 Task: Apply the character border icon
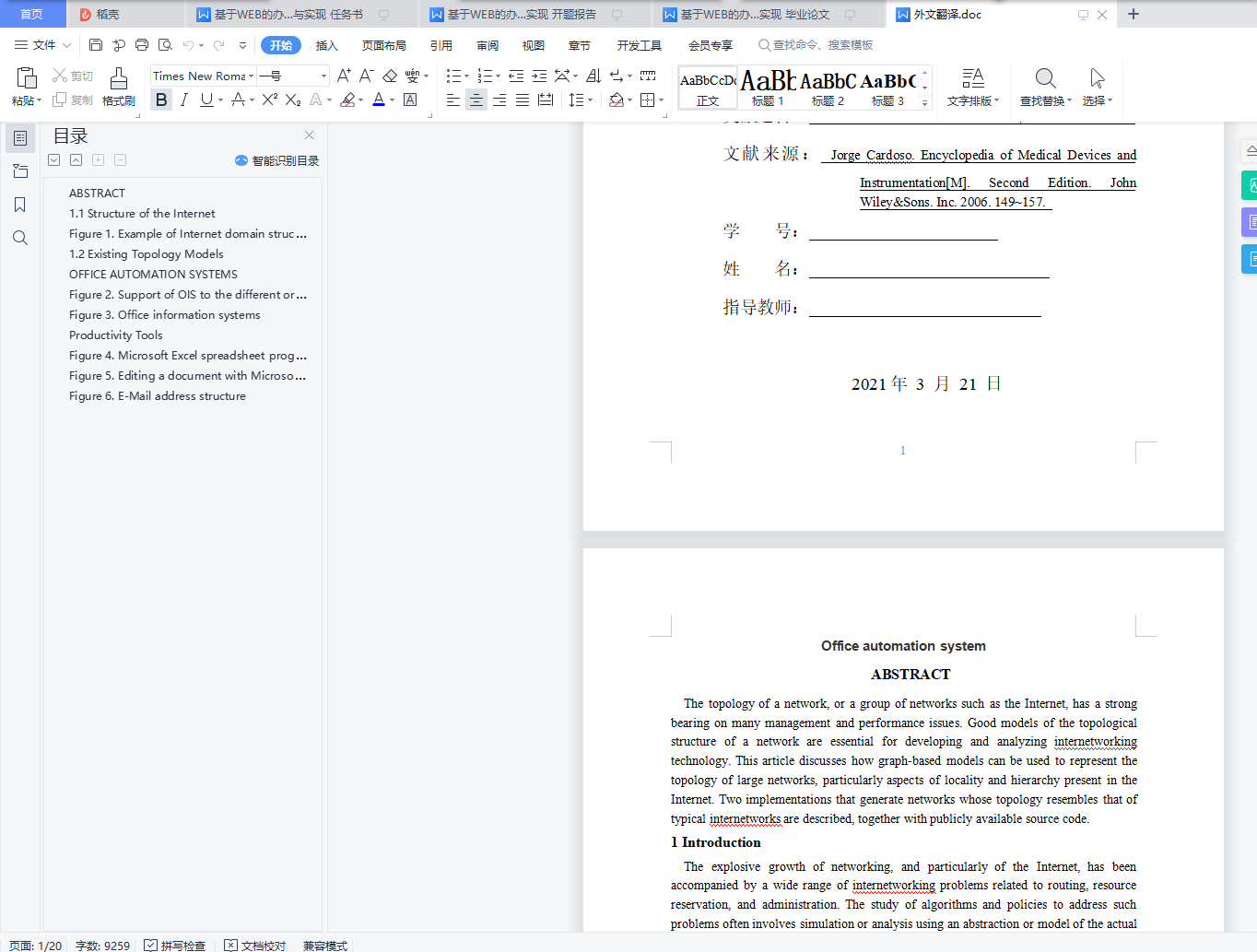pyautogui.click(x=410, y=100)
